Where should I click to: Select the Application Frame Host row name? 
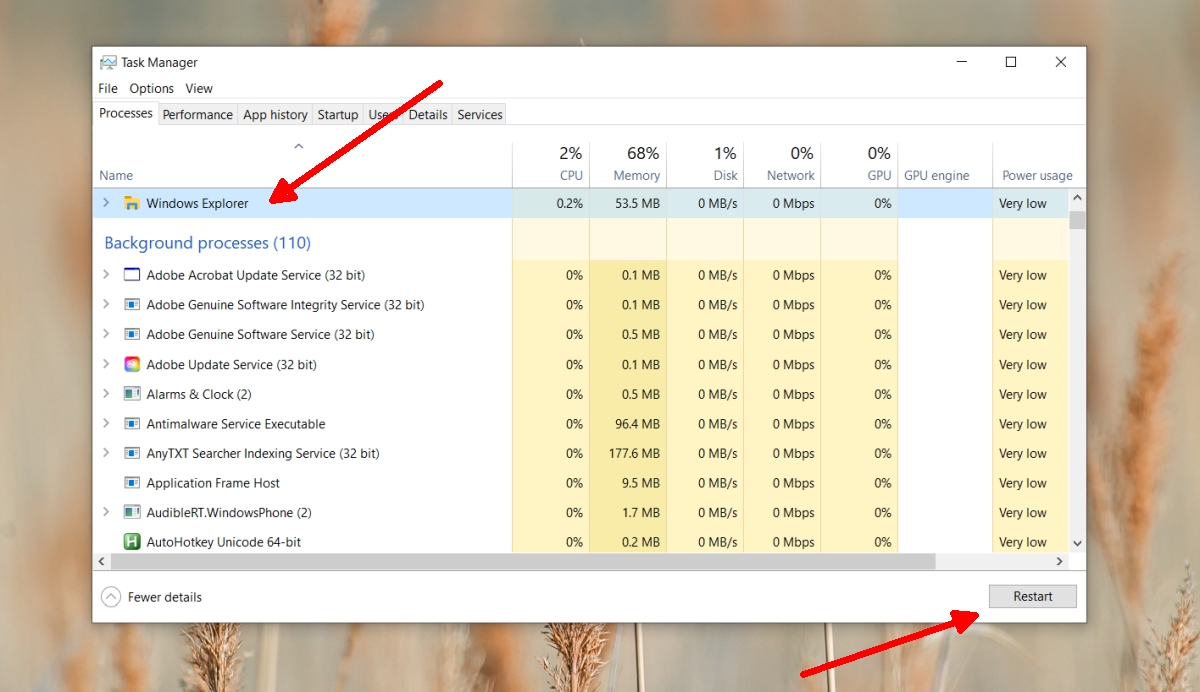tap(213, 483)
